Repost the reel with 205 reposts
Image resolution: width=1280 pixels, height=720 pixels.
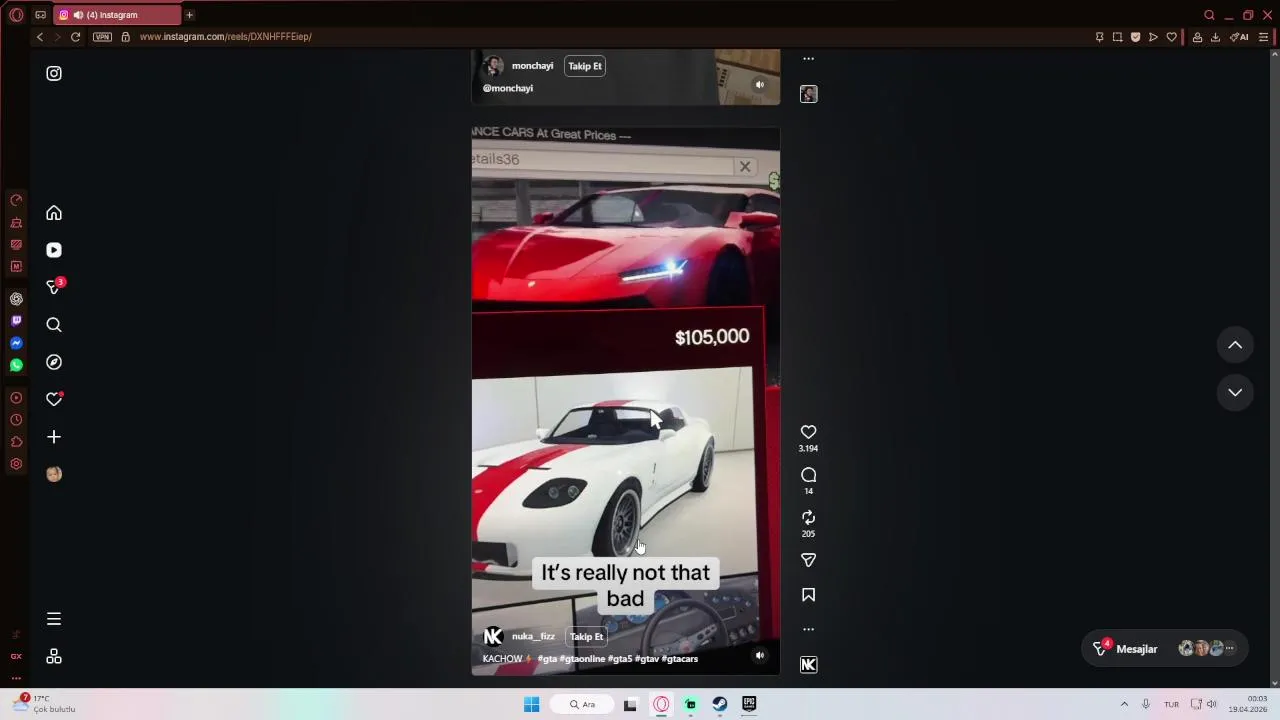pyautogui.click(x=809, y=518)
